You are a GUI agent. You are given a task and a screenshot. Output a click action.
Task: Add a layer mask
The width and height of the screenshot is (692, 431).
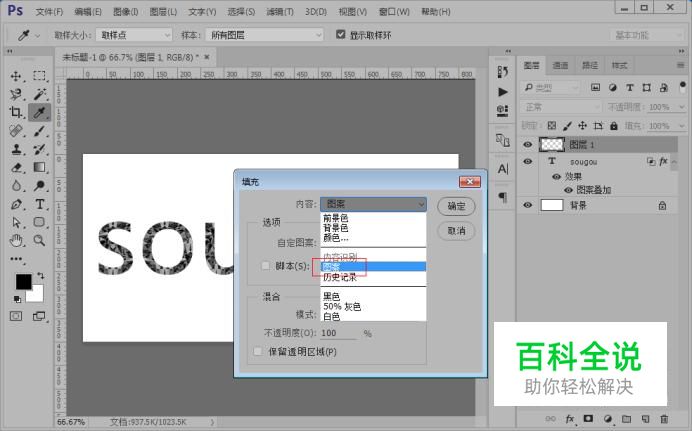588,419
